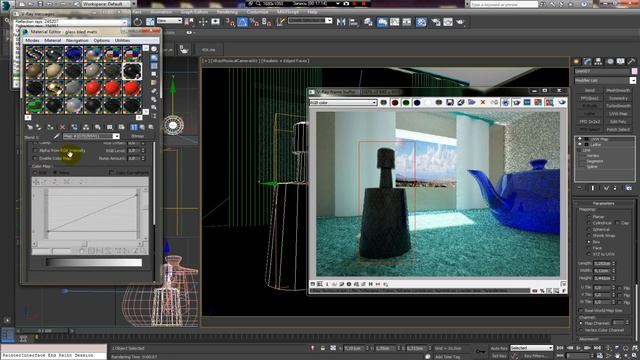Open the Material menu in Material Editor
Viewport: 640px width, 360px height.
pyautogui.click(x=52, y=40)
